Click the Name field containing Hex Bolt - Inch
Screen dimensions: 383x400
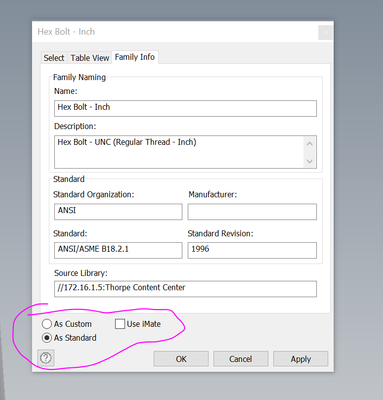(185, 108)
